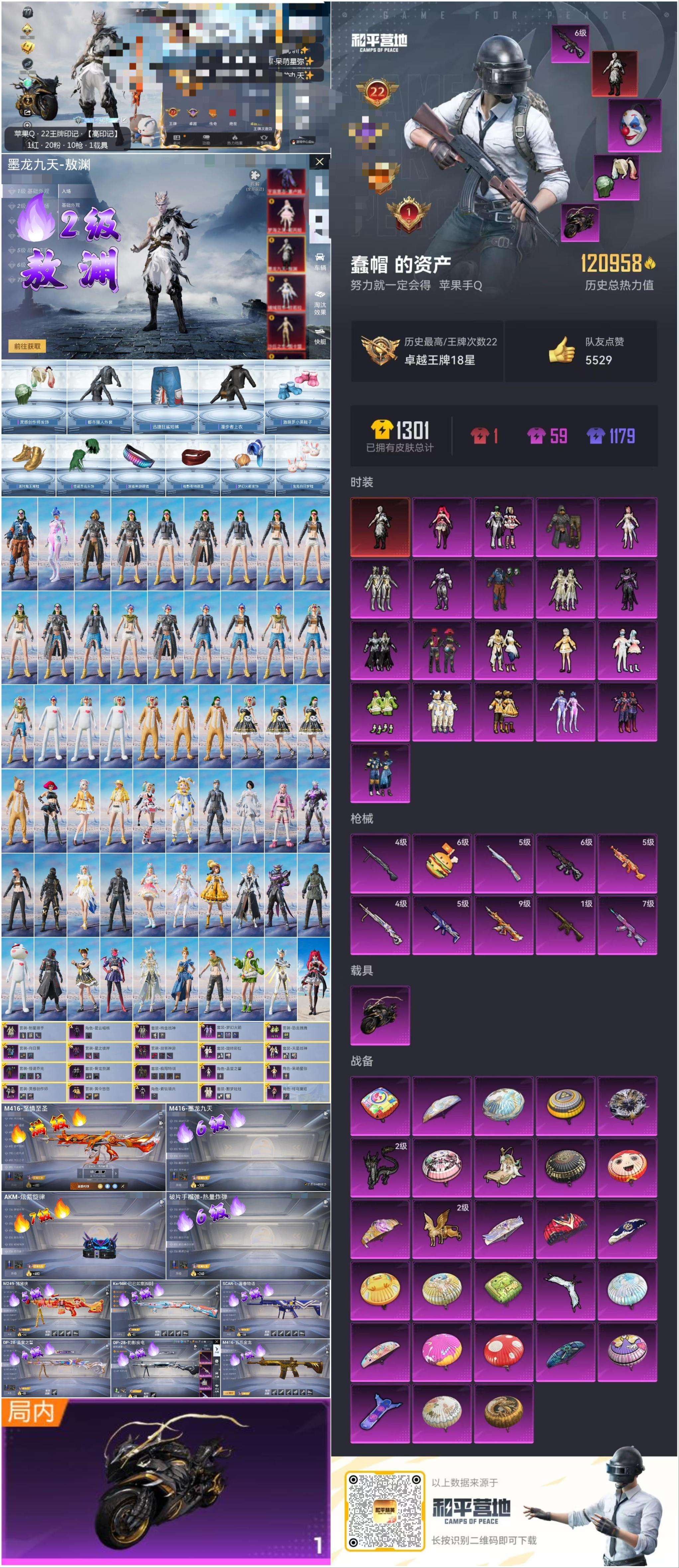Select the winged horse 2级 glider

point(442,1229)
